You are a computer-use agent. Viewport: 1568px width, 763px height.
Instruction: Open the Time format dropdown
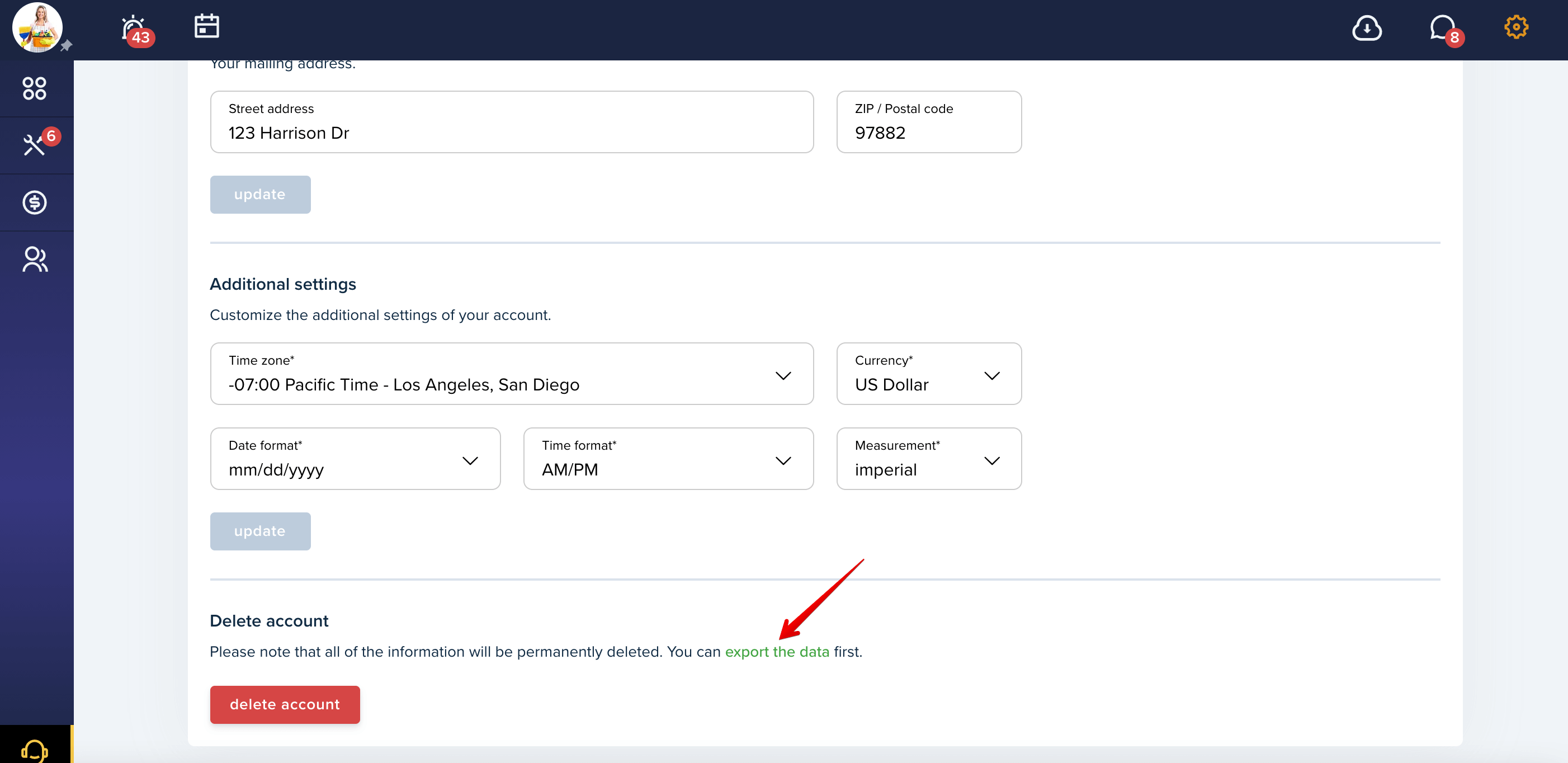tap(668, 459)
